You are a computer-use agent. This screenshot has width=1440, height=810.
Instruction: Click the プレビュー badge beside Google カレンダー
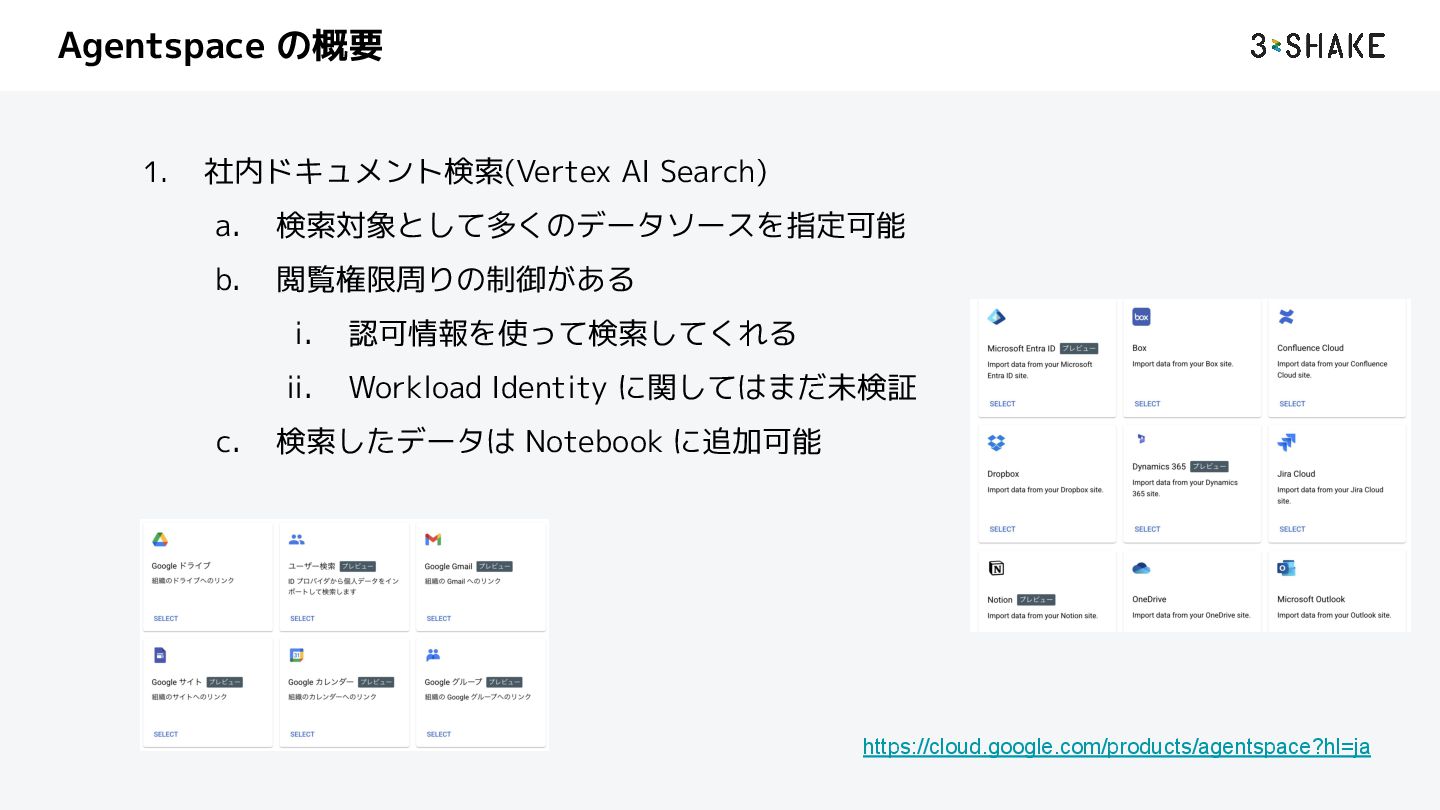click(376, 682)
